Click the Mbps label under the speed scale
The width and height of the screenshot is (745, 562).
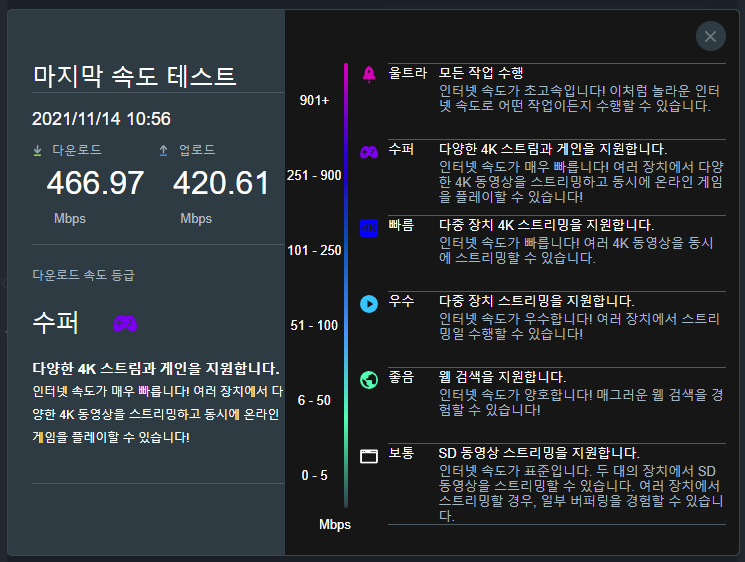pyautogui.click(x=334, y=524)
